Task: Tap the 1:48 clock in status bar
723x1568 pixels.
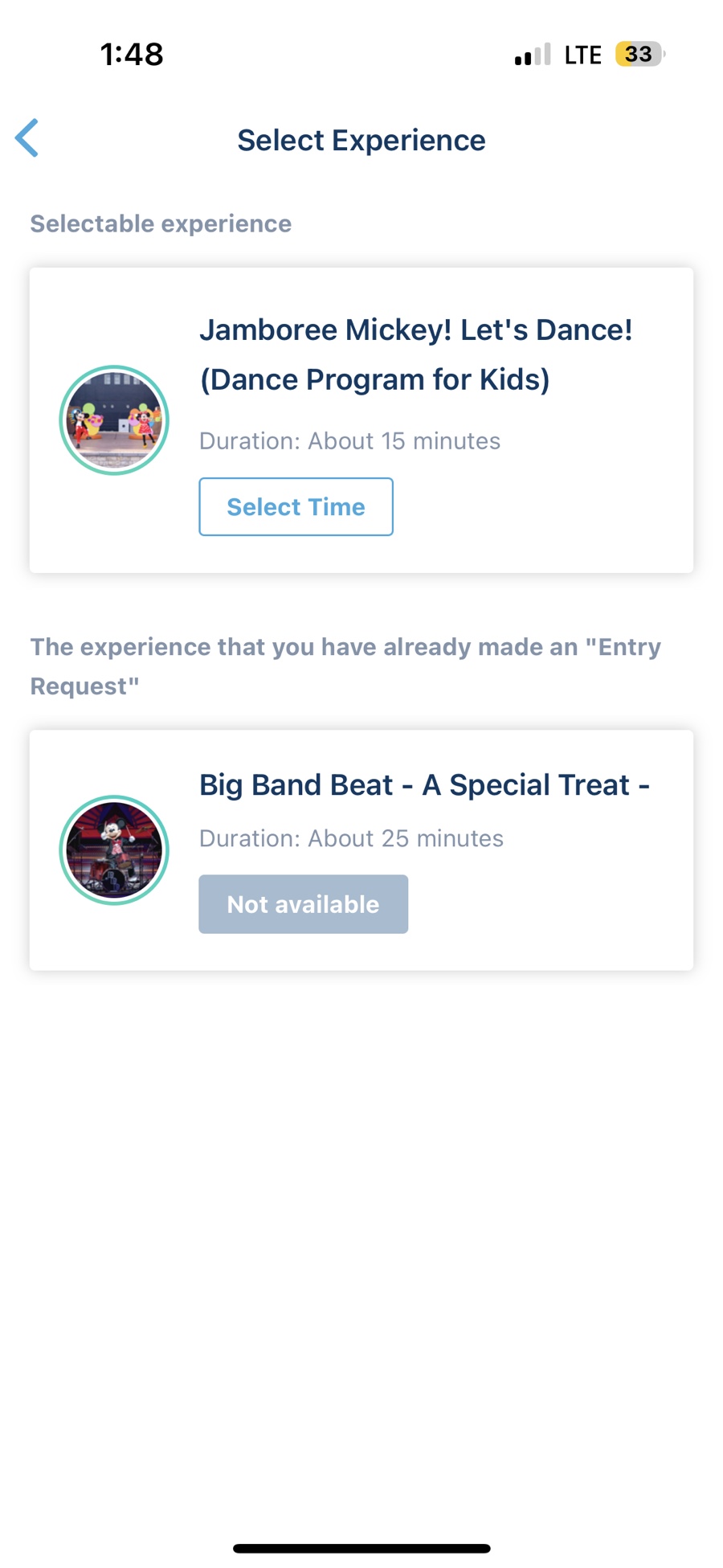Action: [x=132, y=54]
